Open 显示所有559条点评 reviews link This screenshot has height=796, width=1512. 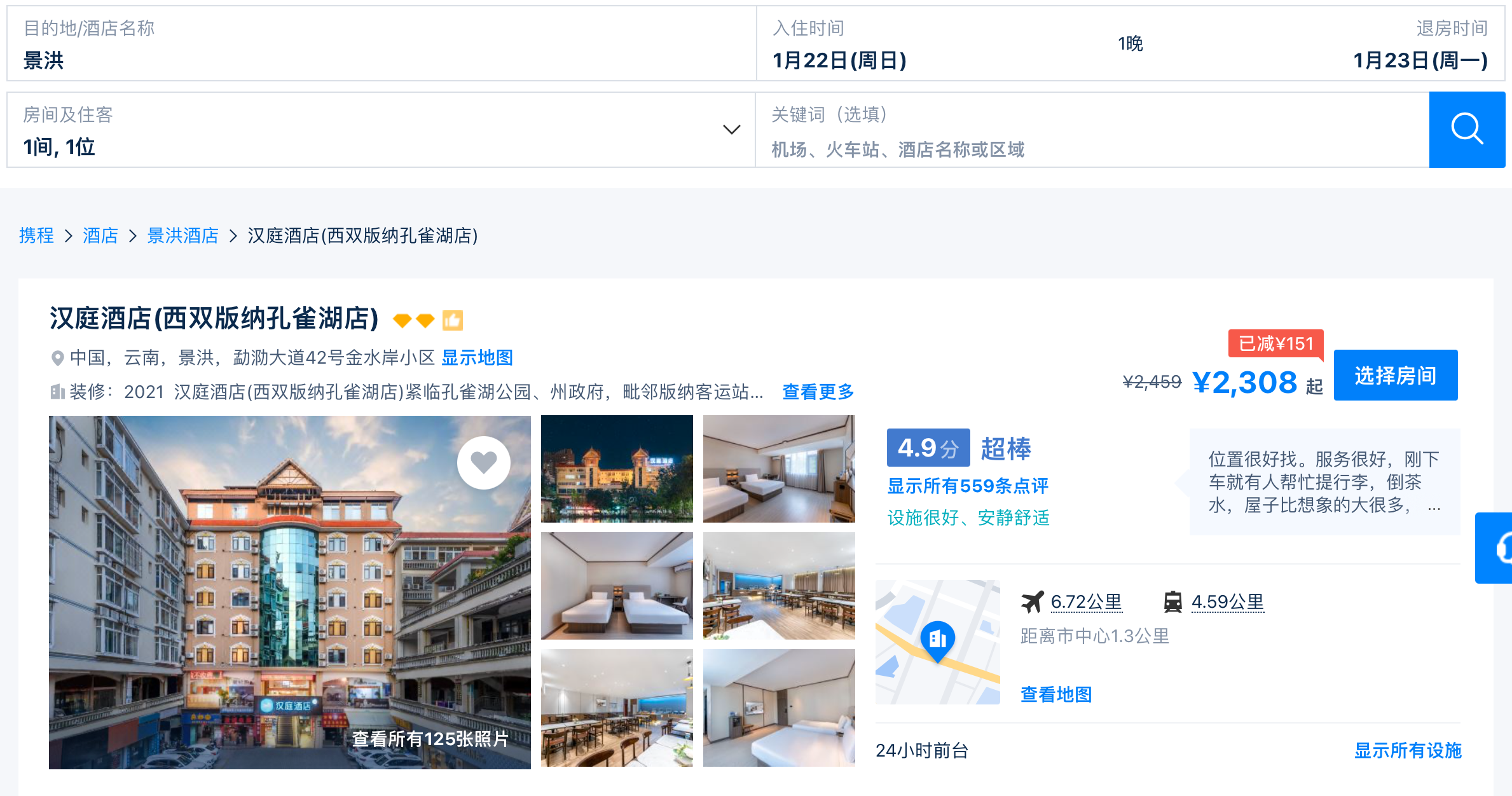pos(967,486)
